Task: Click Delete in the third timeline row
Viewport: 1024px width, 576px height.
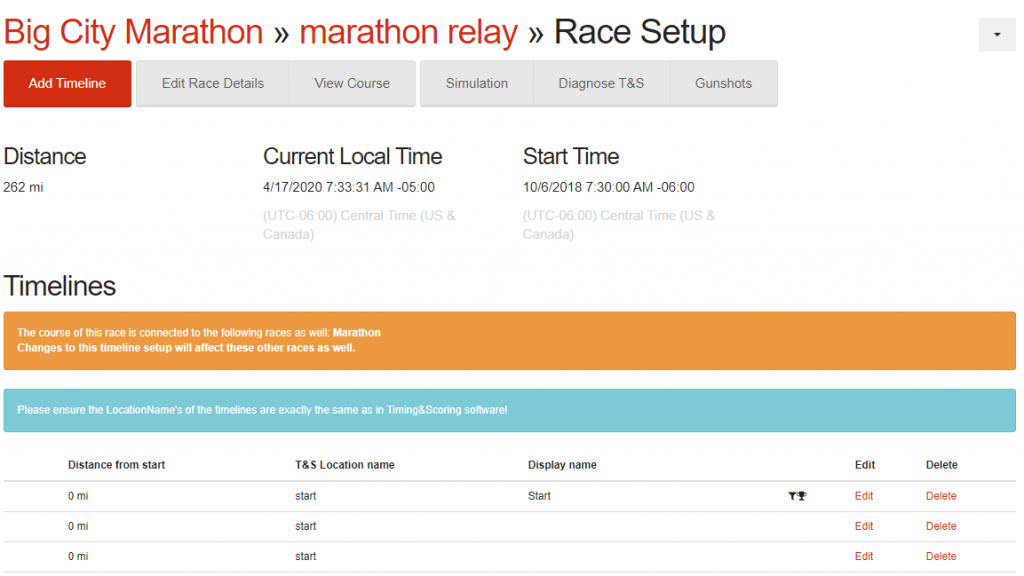Action: 941,556
